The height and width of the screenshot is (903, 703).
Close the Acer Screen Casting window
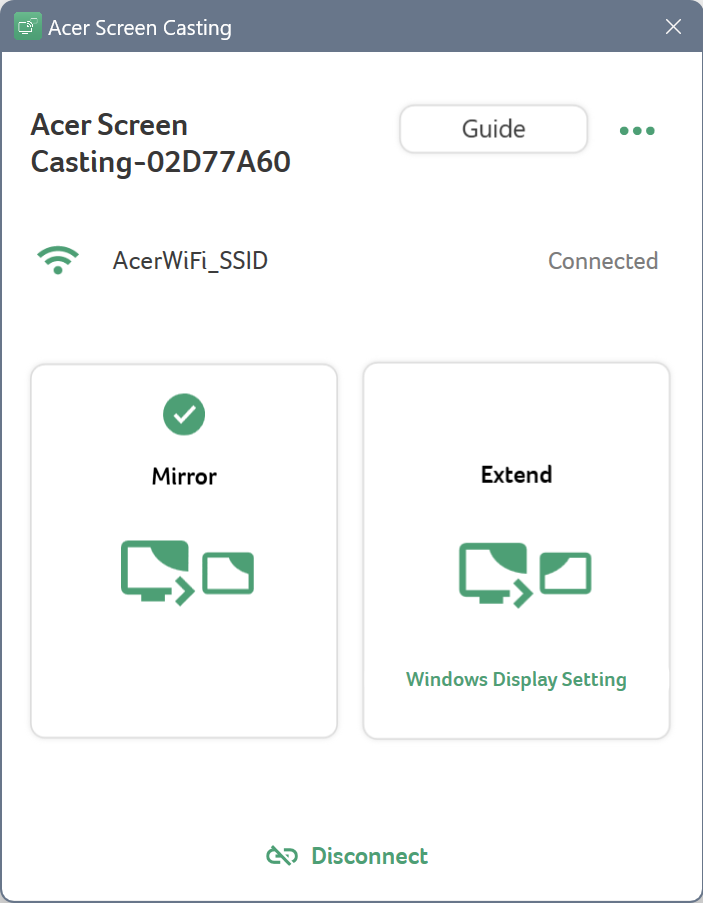673,26
